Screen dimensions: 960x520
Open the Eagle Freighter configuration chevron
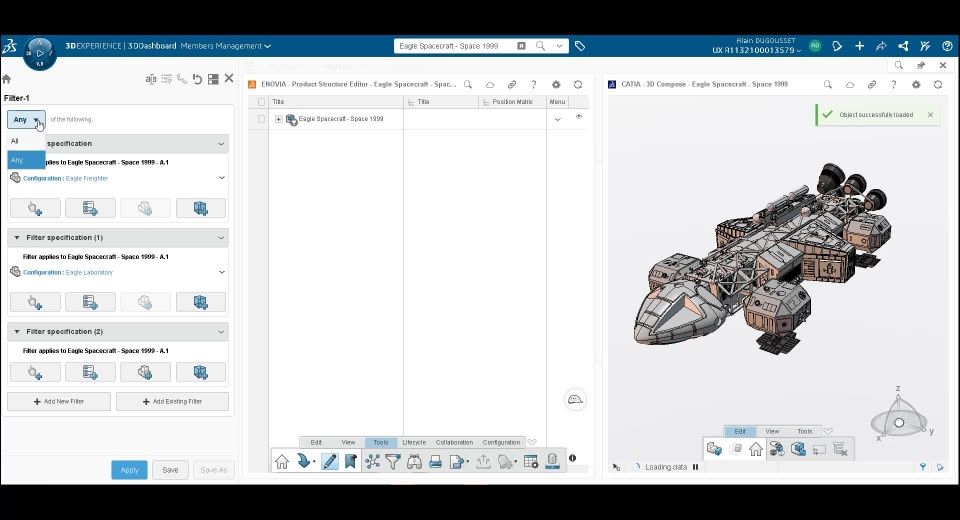click(222, 178)
